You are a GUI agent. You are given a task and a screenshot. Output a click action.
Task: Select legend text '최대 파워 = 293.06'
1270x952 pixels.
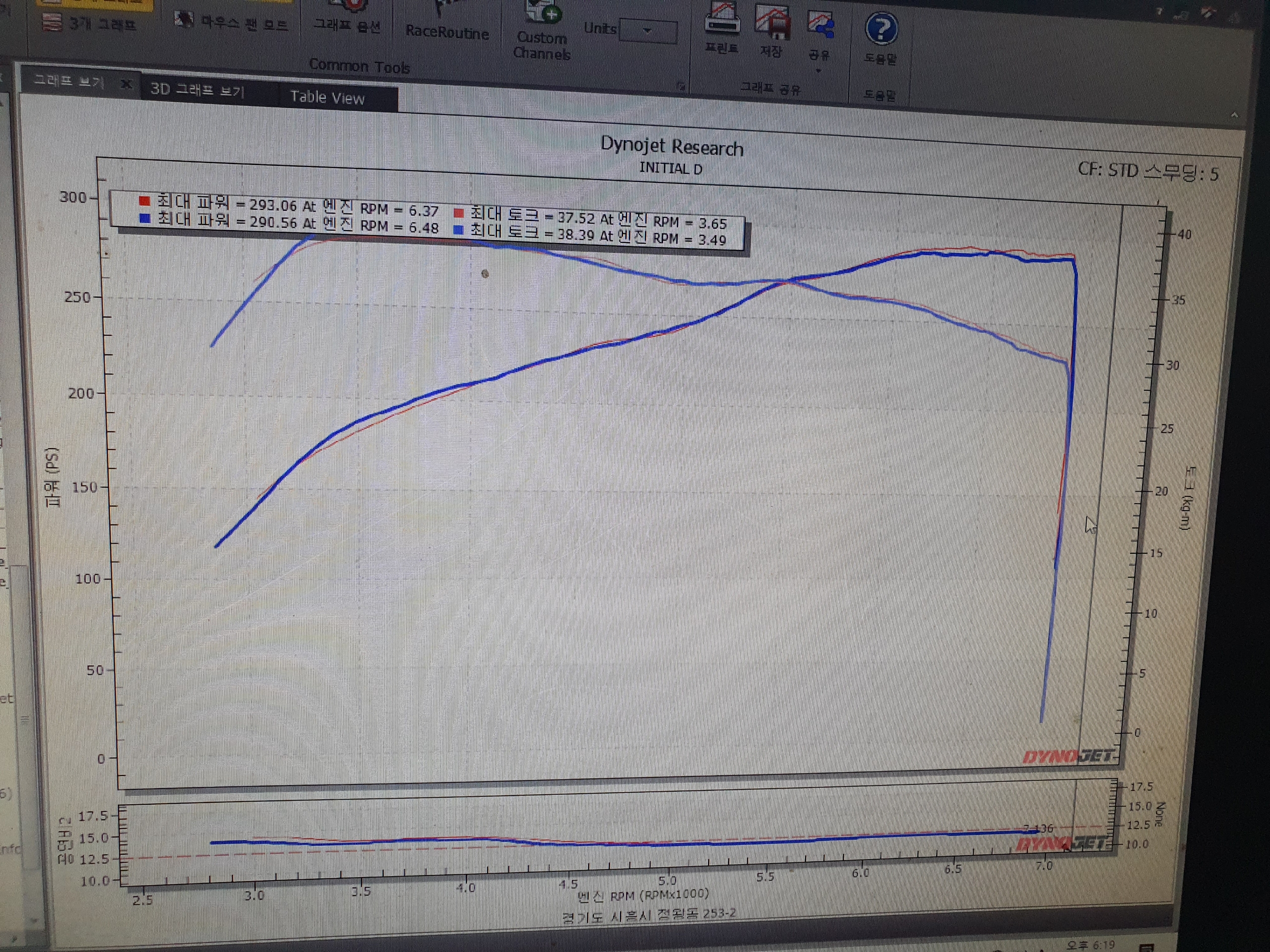tap(227, 203)
